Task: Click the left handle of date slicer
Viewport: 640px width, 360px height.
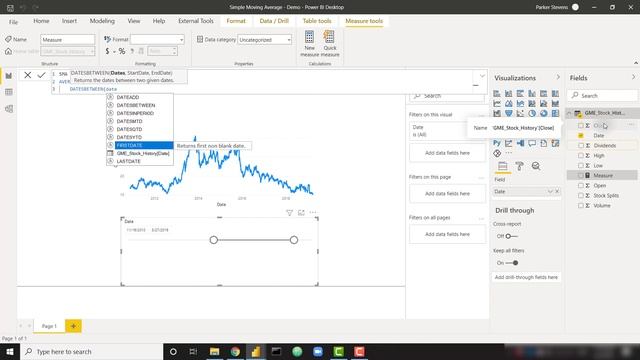Action: [x=213, y=240]
